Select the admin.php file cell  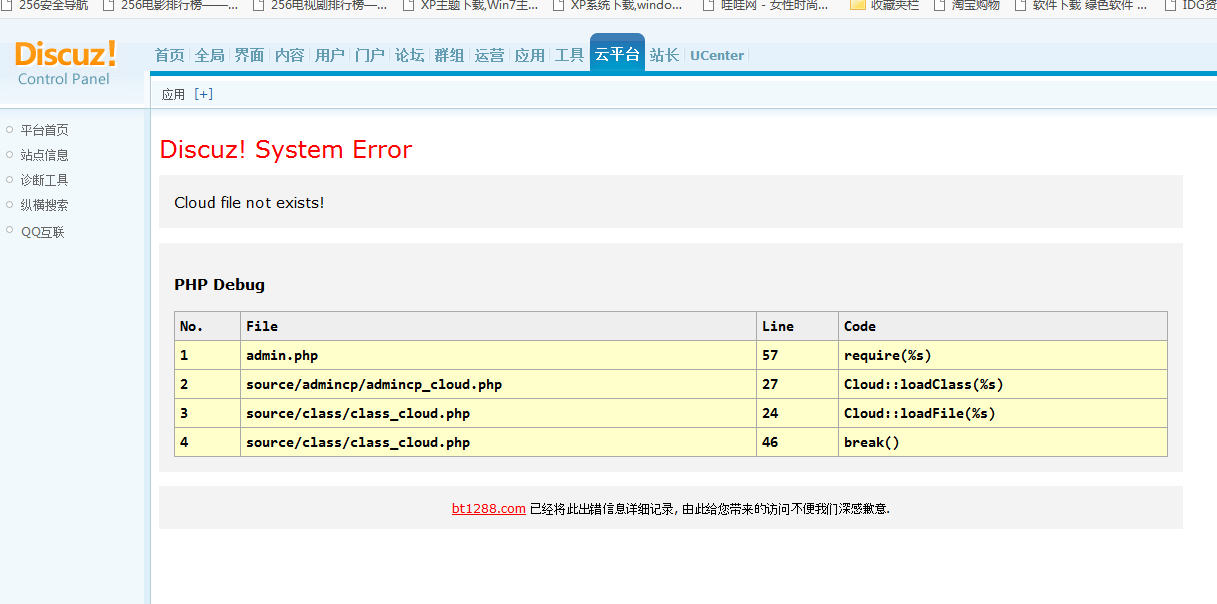[x=498, y=355]
